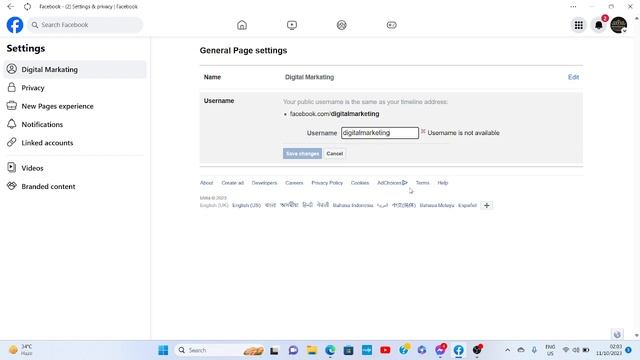The image size is (640, 360).
Task: Open Linked accounts settings
Action: tap(75, 143)
